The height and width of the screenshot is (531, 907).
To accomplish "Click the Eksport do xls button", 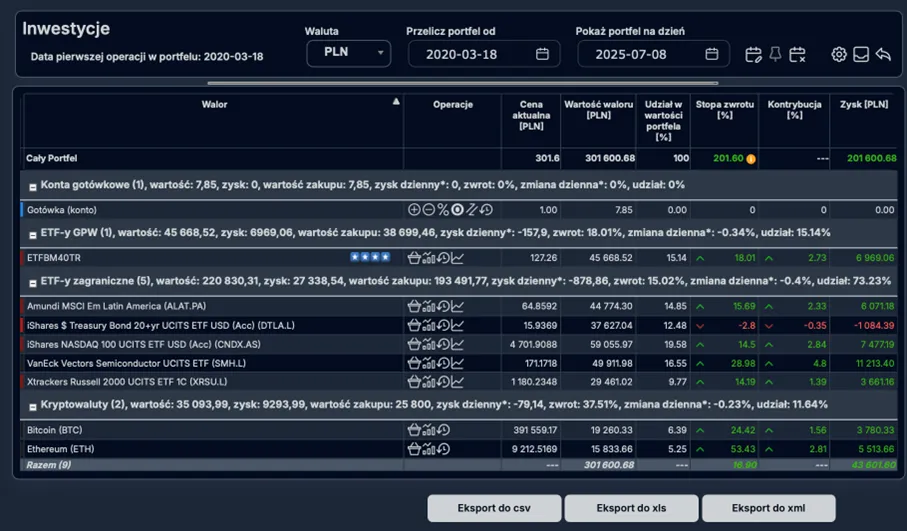I will (631, 508).
